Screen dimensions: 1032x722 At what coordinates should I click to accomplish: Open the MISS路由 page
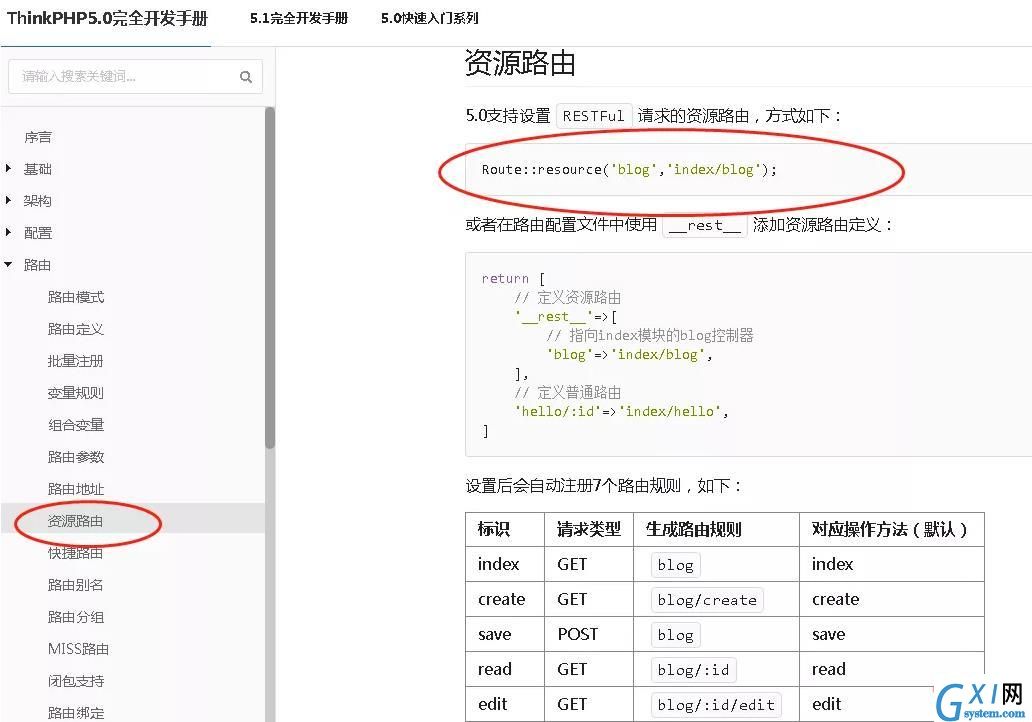click(78, 649)
